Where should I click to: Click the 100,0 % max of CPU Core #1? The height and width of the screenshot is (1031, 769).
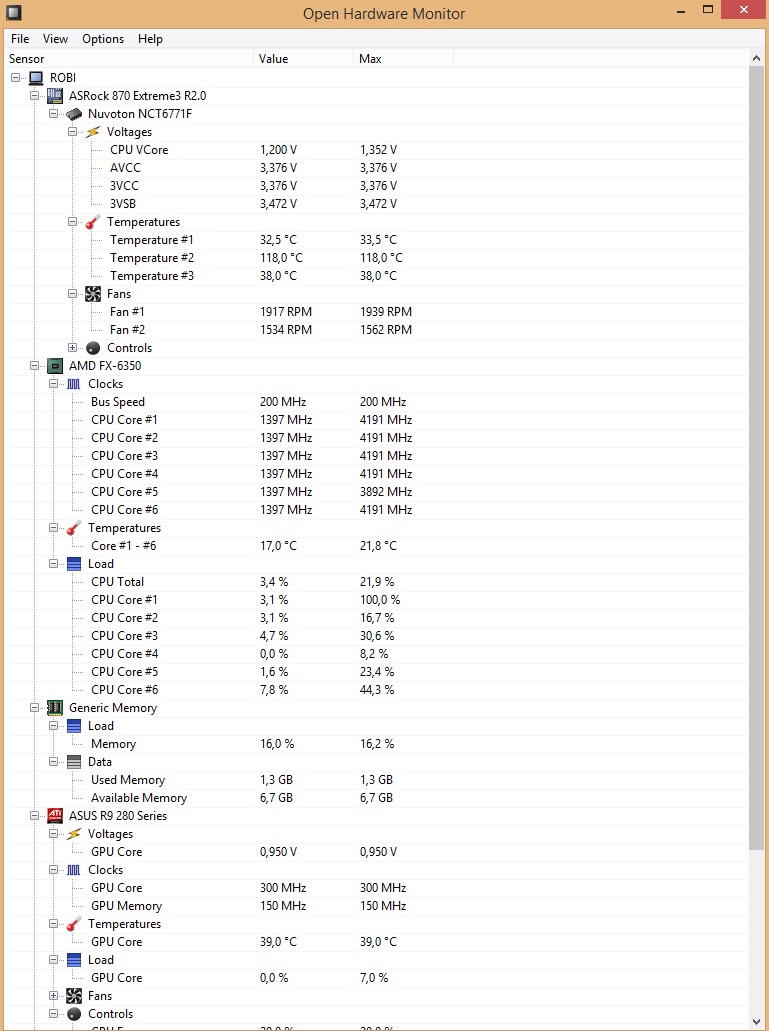[x=380, y=600]
